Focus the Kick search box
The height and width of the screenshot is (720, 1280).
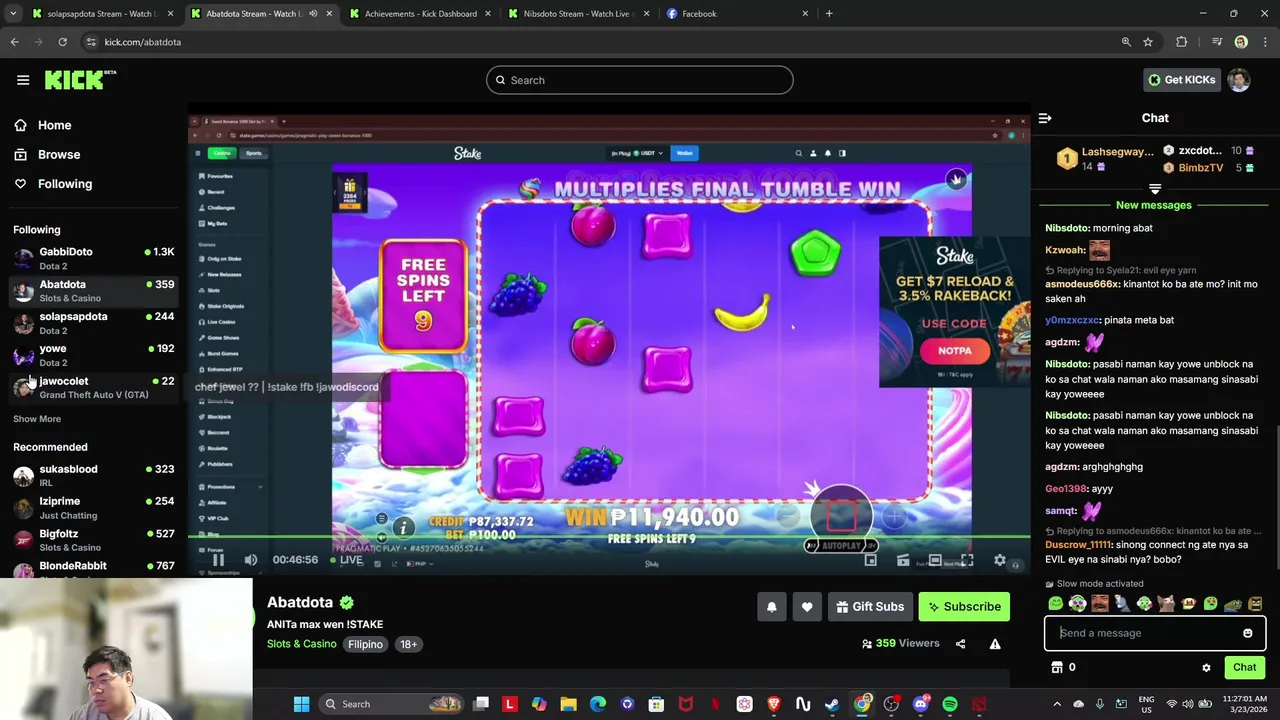tap(640, 80)
